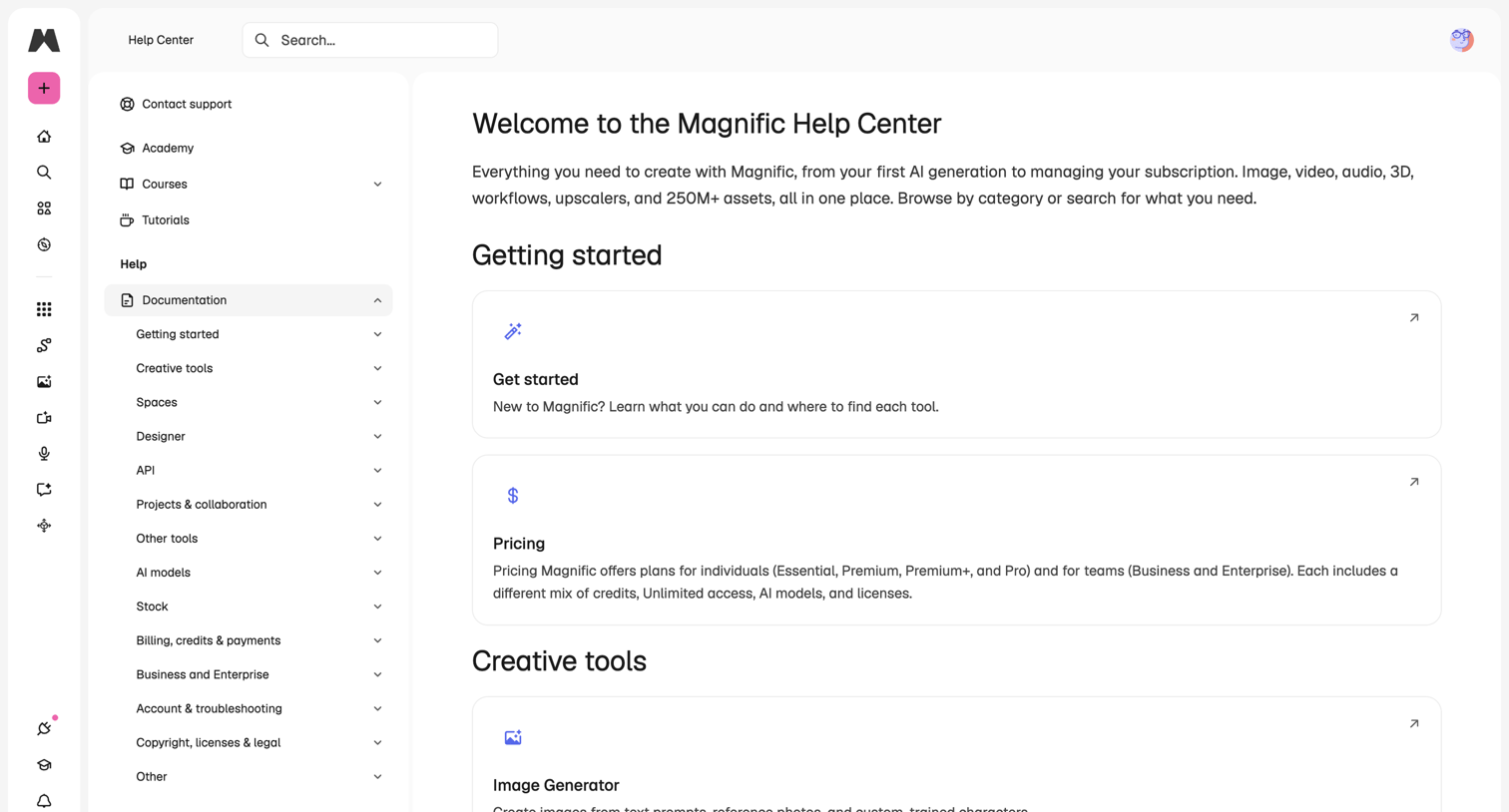This screenshot has width=1509, height=812.
Task: Click the Search input field
Action: [370, 40]
